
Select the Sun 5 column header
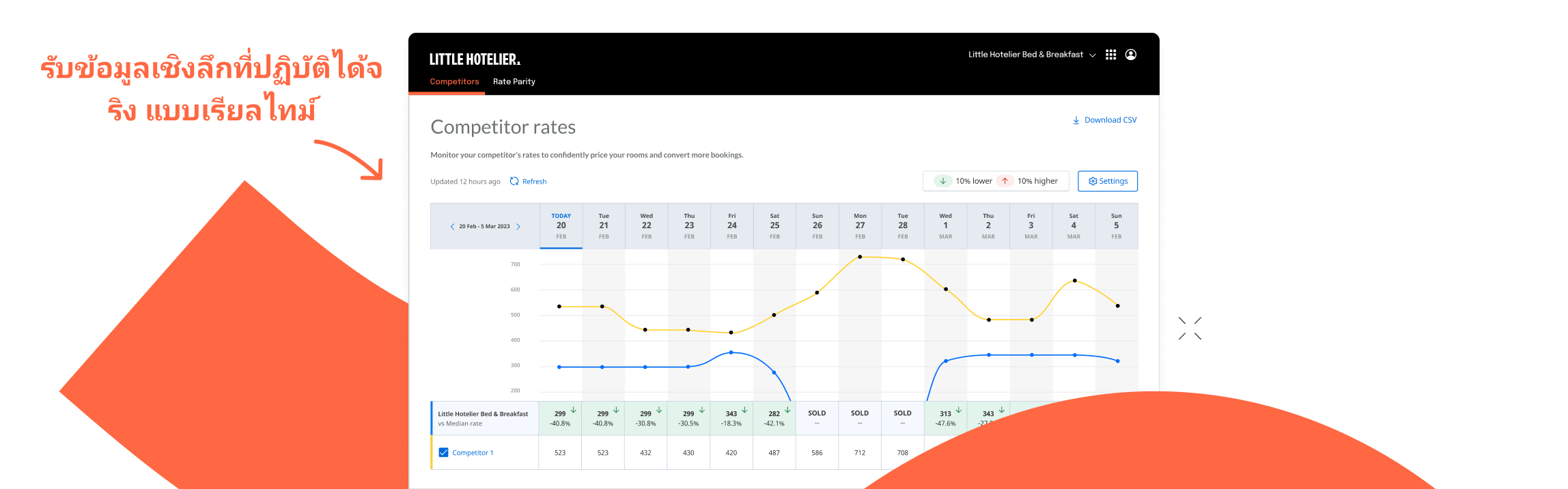pos(1117,226)
